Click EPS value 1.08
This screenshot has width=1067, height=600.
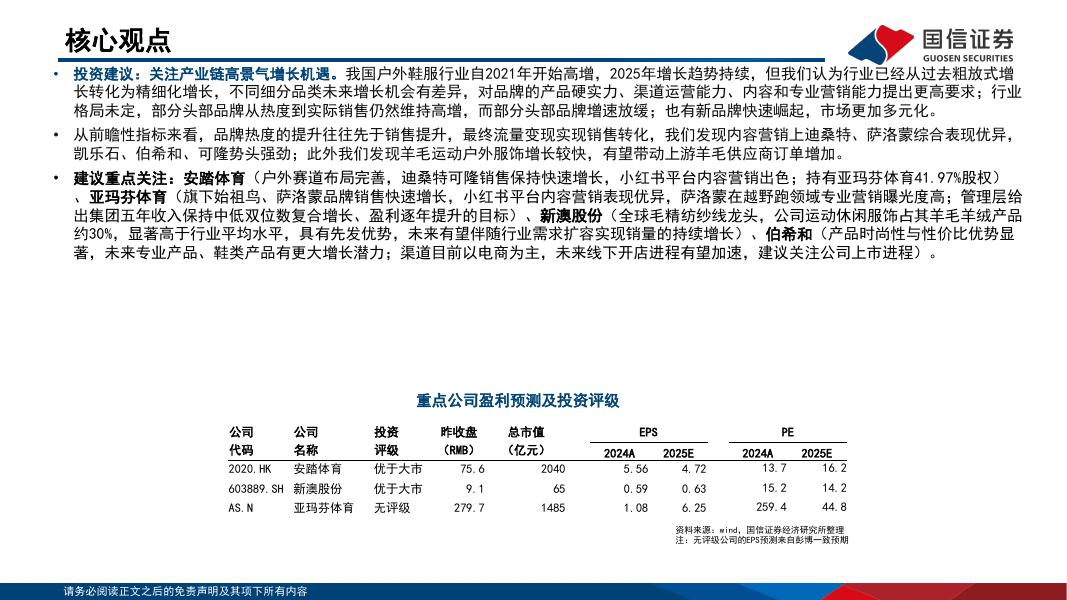point(636,508)
